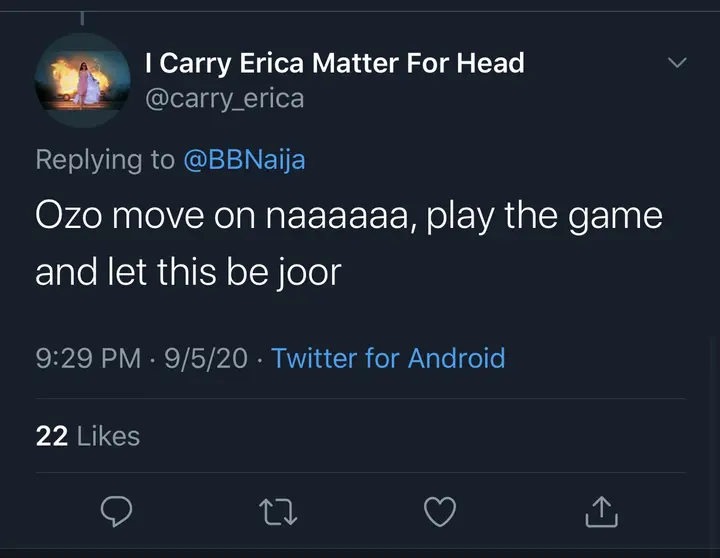Click the text 'and let this be joor'
This screenshot has width=720, height=558.
click(x=188, y=272)
